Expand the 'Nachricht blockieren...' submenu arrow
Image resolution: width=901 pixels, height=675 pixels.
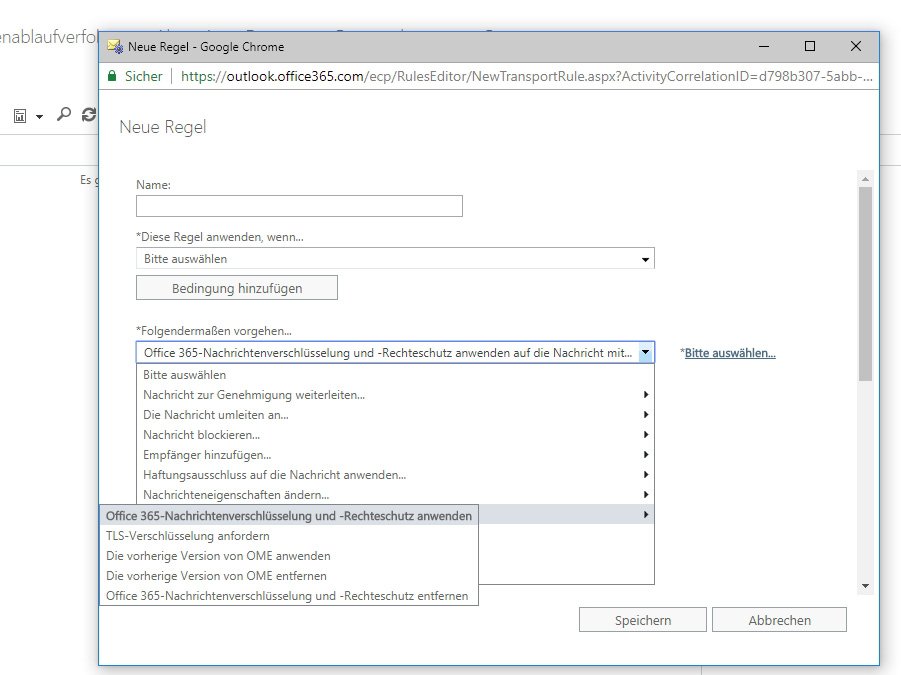647,434
